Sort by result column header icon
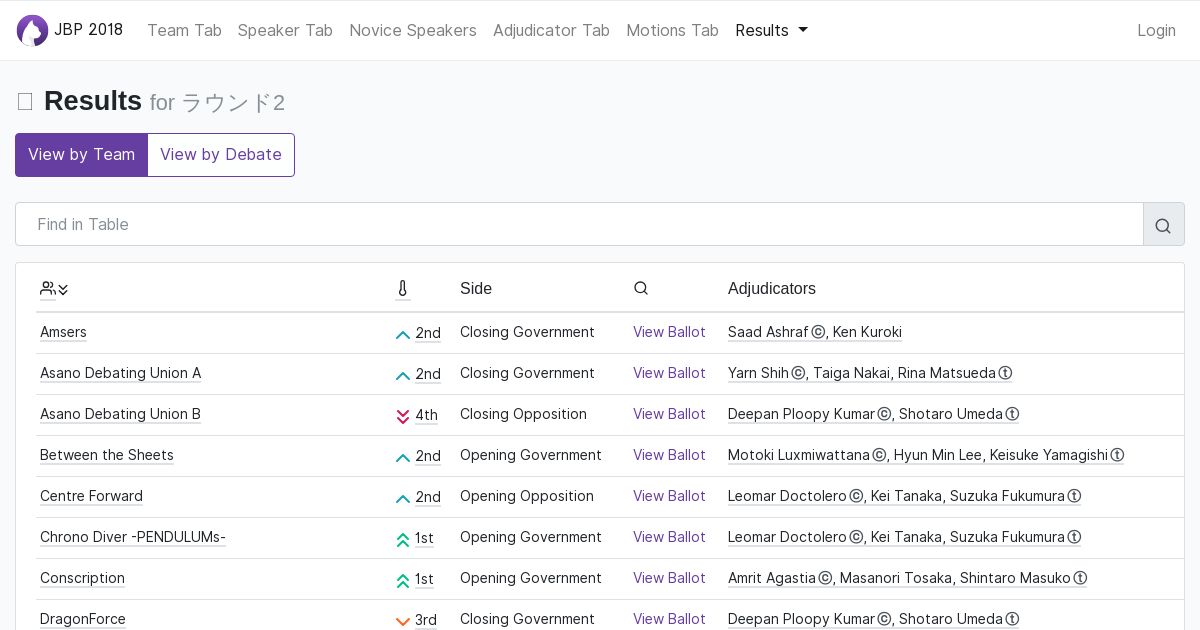 [403, 289]
